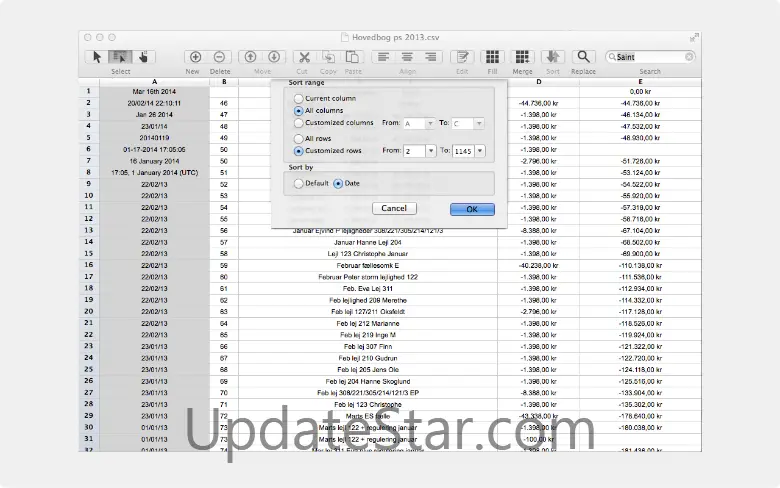
Task: Select row 25 header
Action: pyautogui.click(x=89, y=370)
